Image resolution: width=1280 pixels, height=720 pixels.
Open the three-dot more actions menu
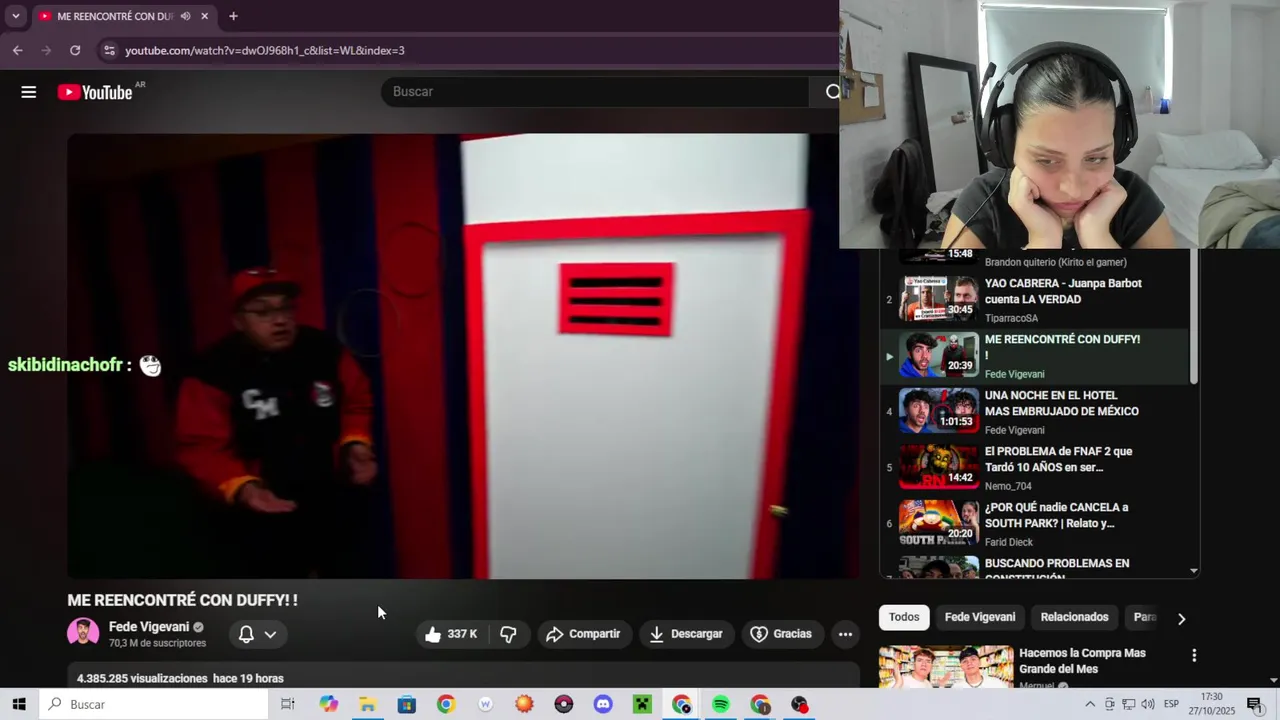(845, 634)
